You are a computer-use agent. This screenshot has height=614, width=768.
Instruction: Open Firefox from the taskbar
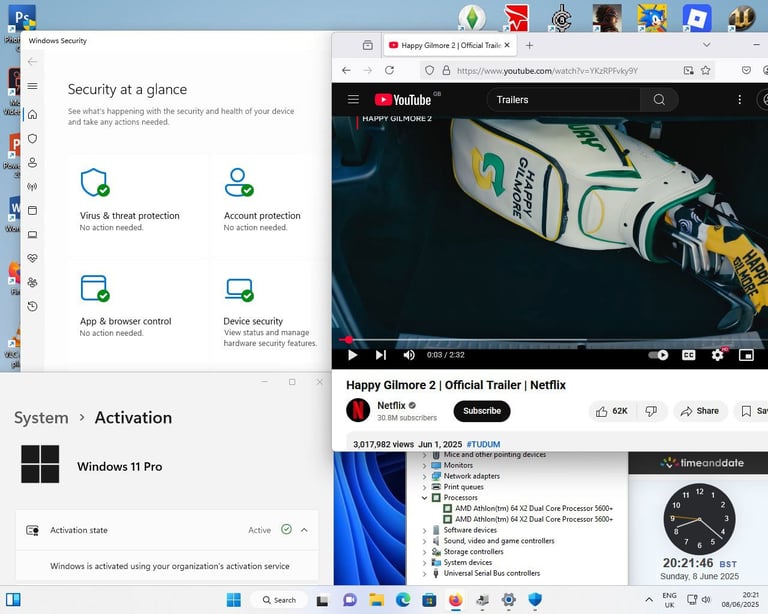pos(456,599)
